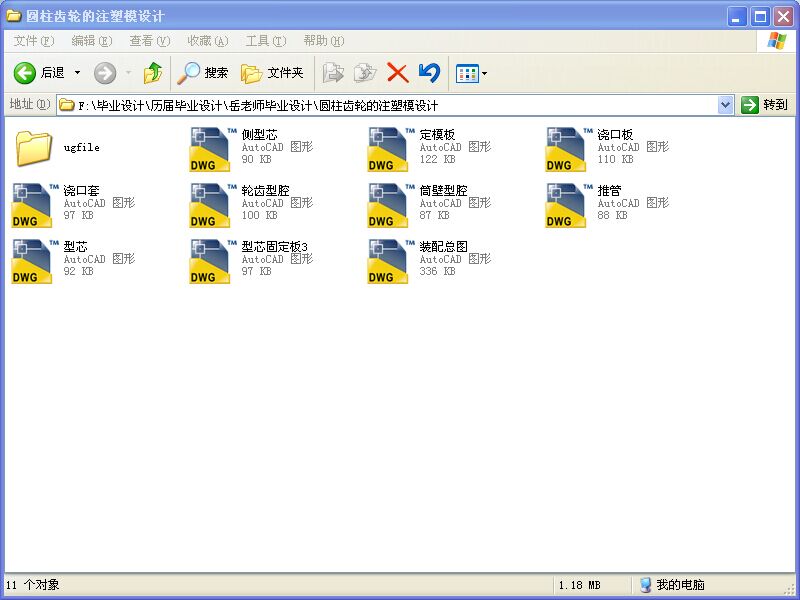Select the ugfile folder icon
This screenshot has width=800, height=600.
pos(34,148)
